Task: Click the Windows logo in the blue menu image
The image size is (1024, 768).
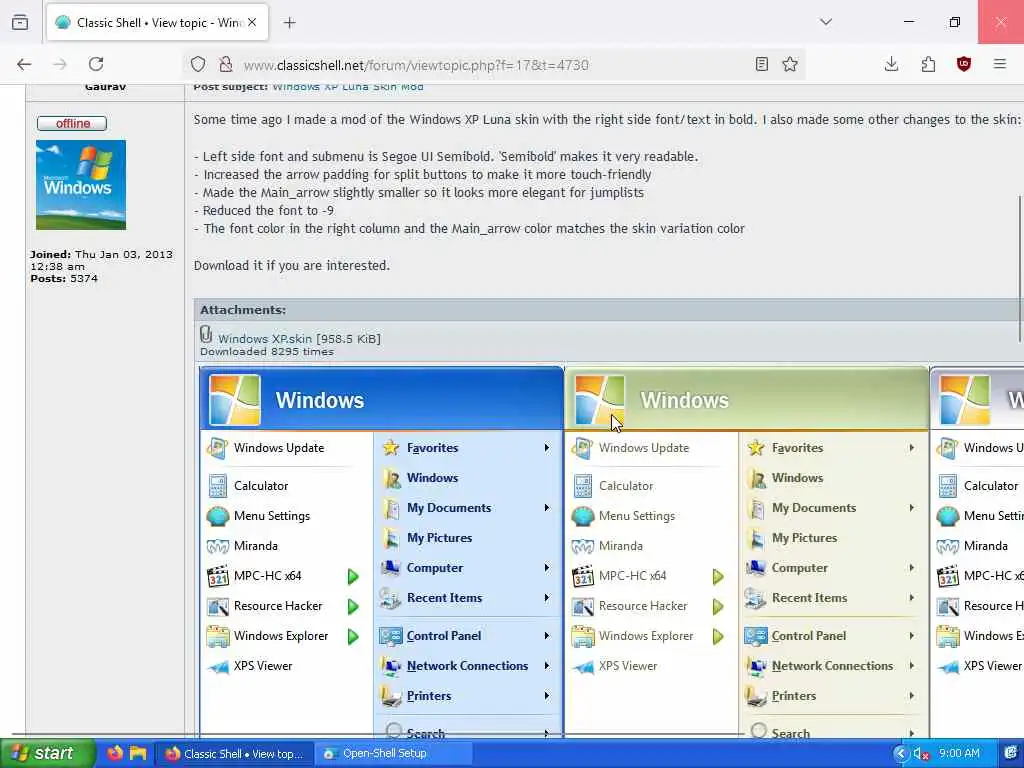Action: [234, 400]
